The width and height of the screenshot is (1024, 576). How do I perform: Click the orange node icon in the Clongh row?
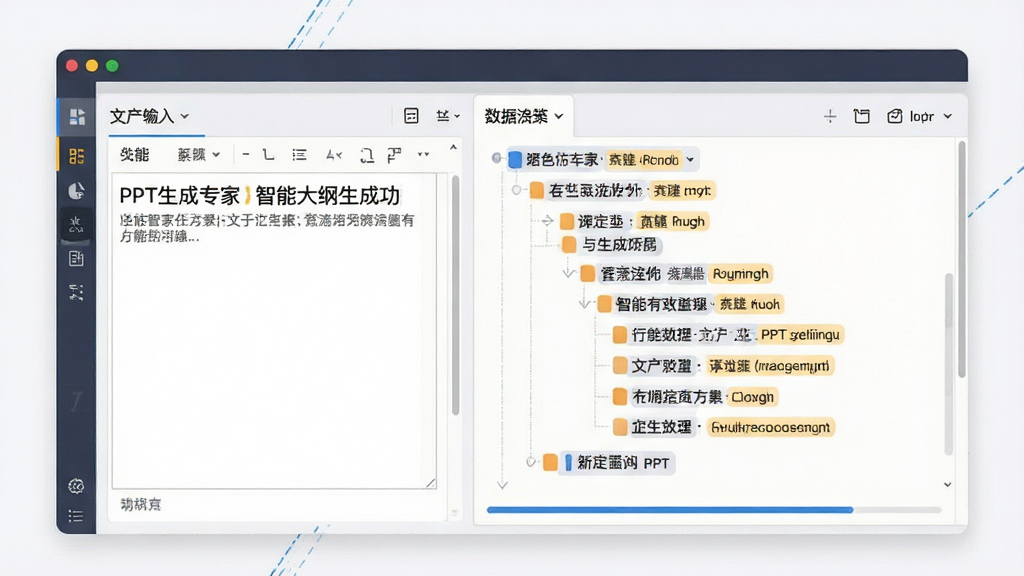tap(620, 396)
